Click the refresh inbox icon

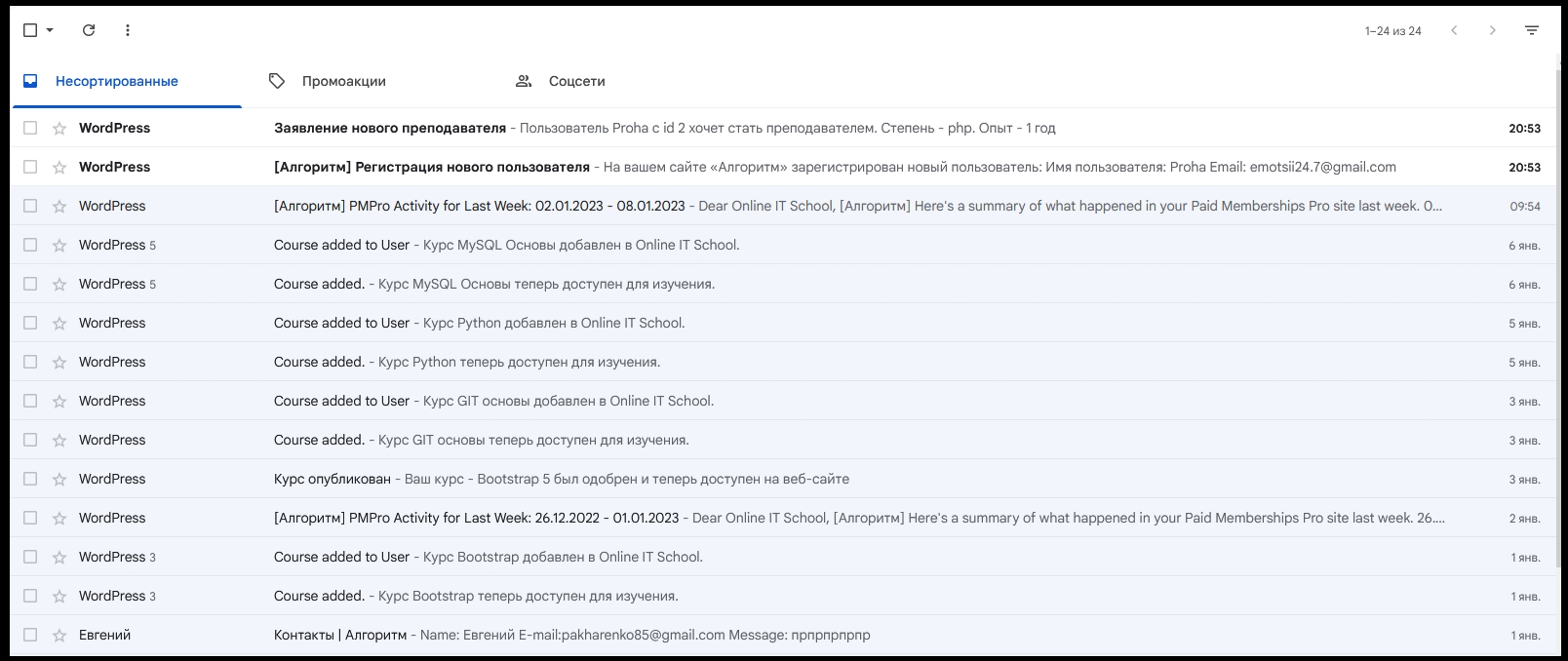tap(89, 30)
